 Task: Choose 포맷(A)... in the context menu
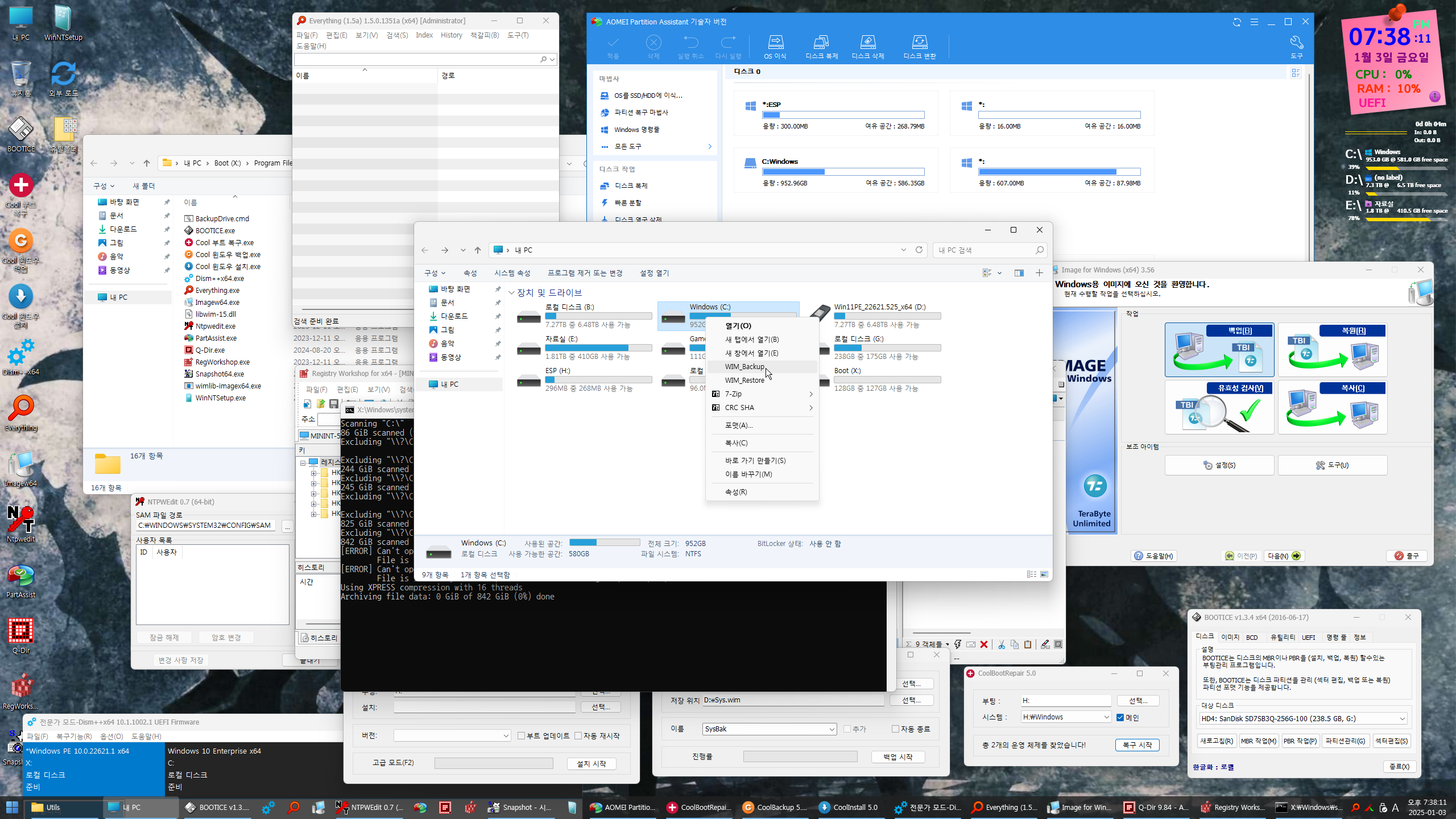pos(762,425)
